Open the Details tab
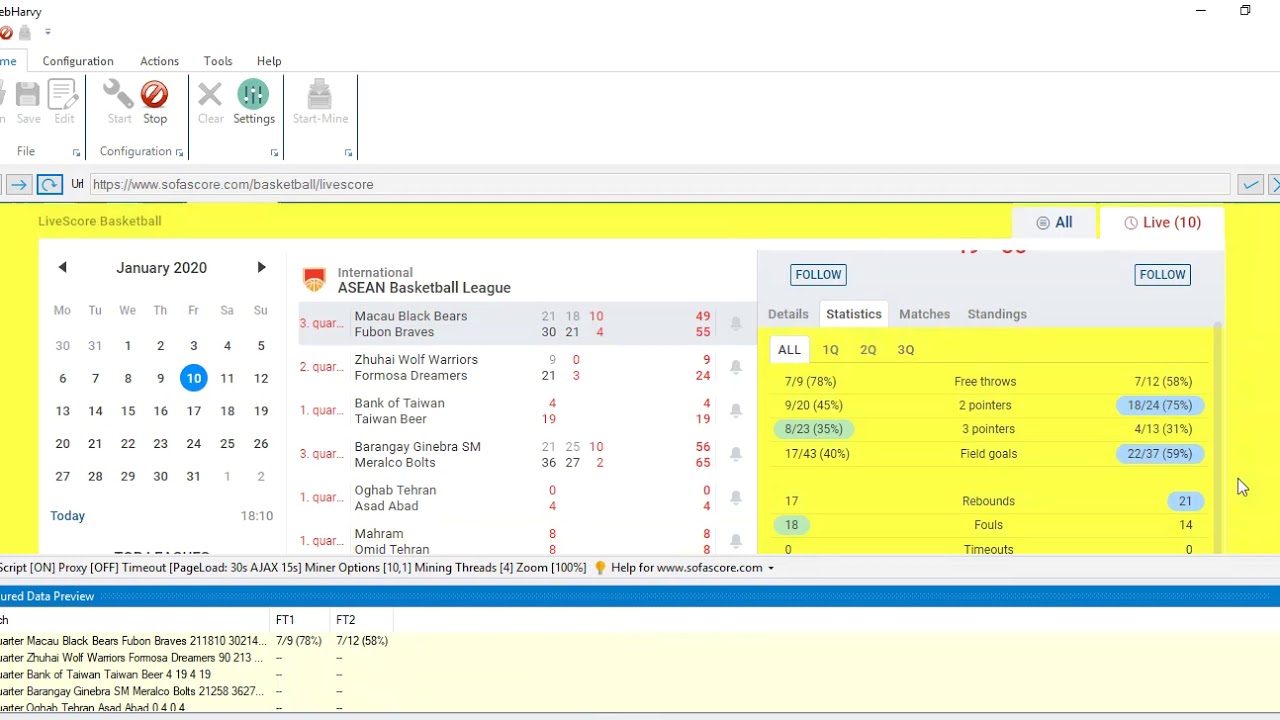The width and height of the screenshot is (1280, 720). (x=788, y=314)
